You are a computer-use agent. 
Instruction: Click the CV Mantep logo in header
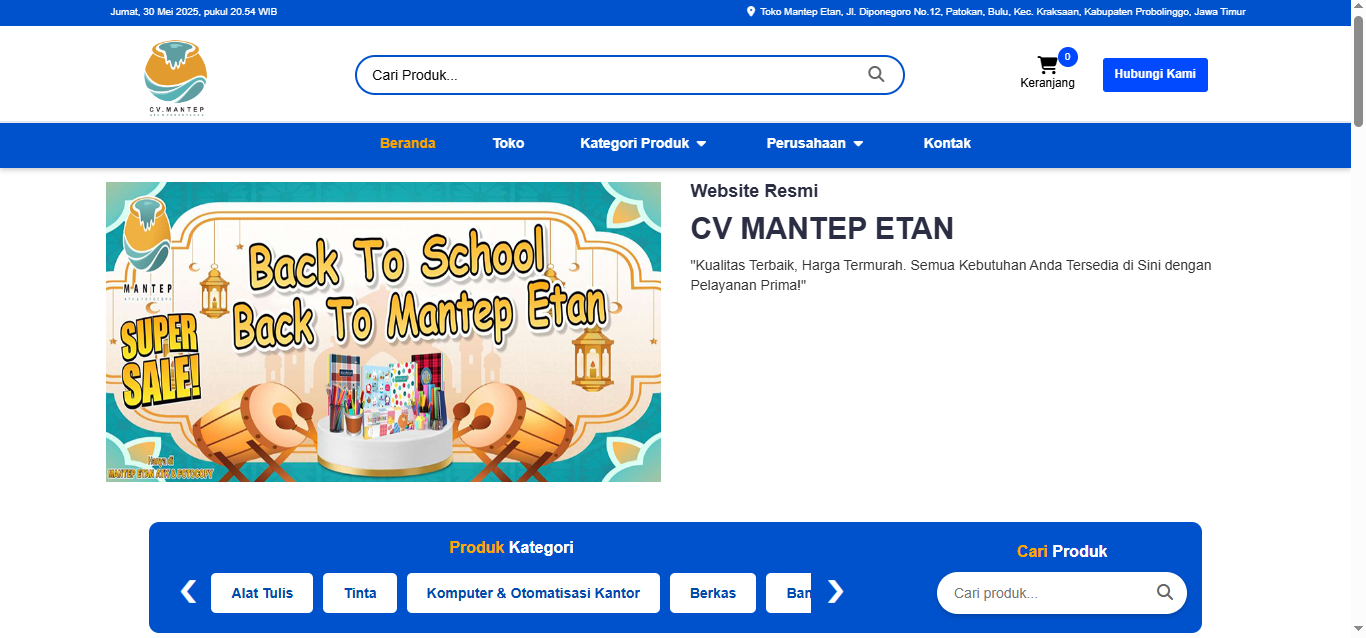click(x=176, y=78)
